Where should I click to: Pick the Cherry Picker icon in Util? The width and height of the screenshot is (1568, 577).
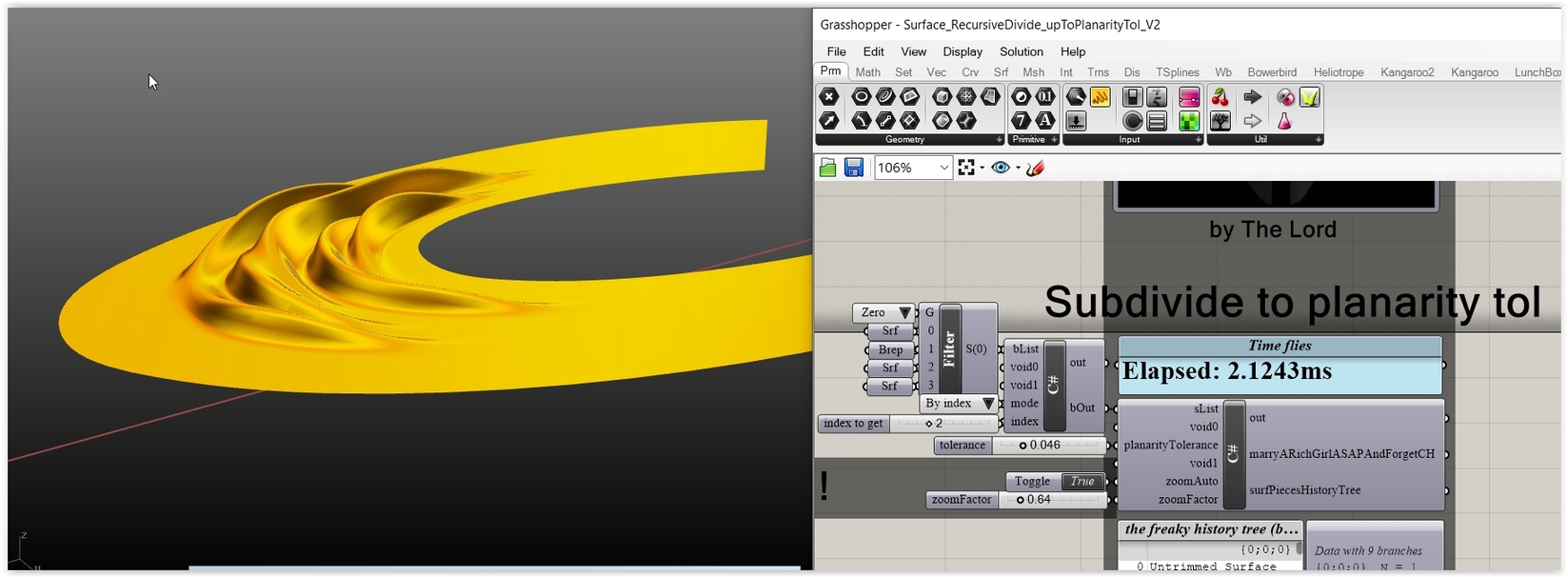(x=1220, y=96)
